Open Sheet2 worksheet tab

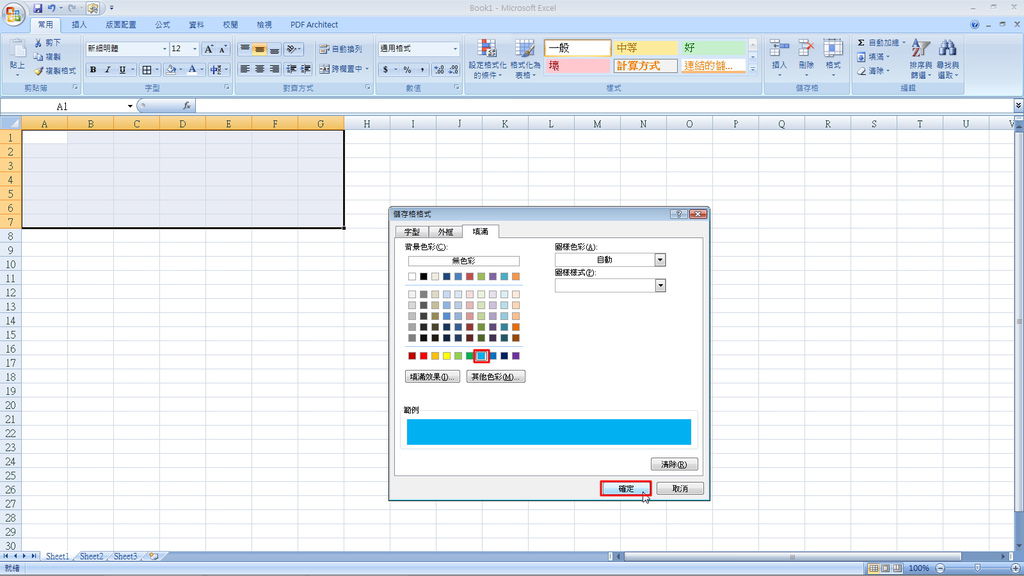click(91, 556)
